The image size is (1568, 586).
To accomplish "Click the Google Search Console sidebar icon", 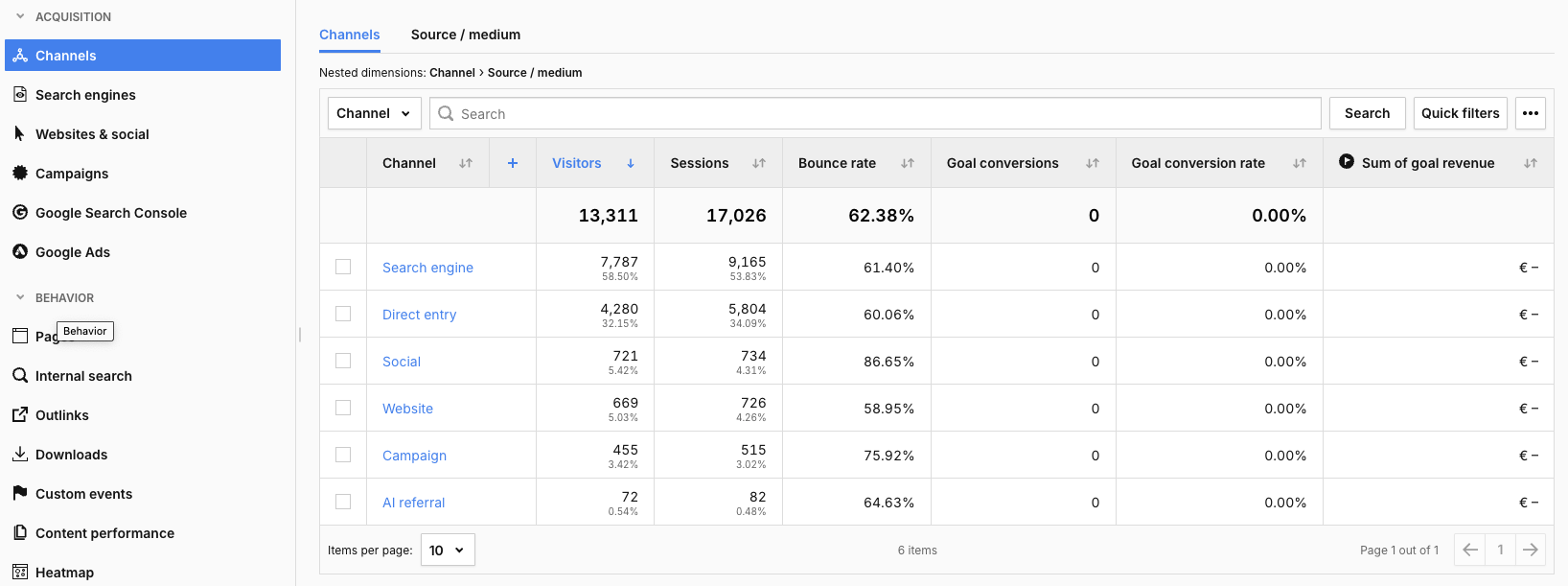I will 20,213.
